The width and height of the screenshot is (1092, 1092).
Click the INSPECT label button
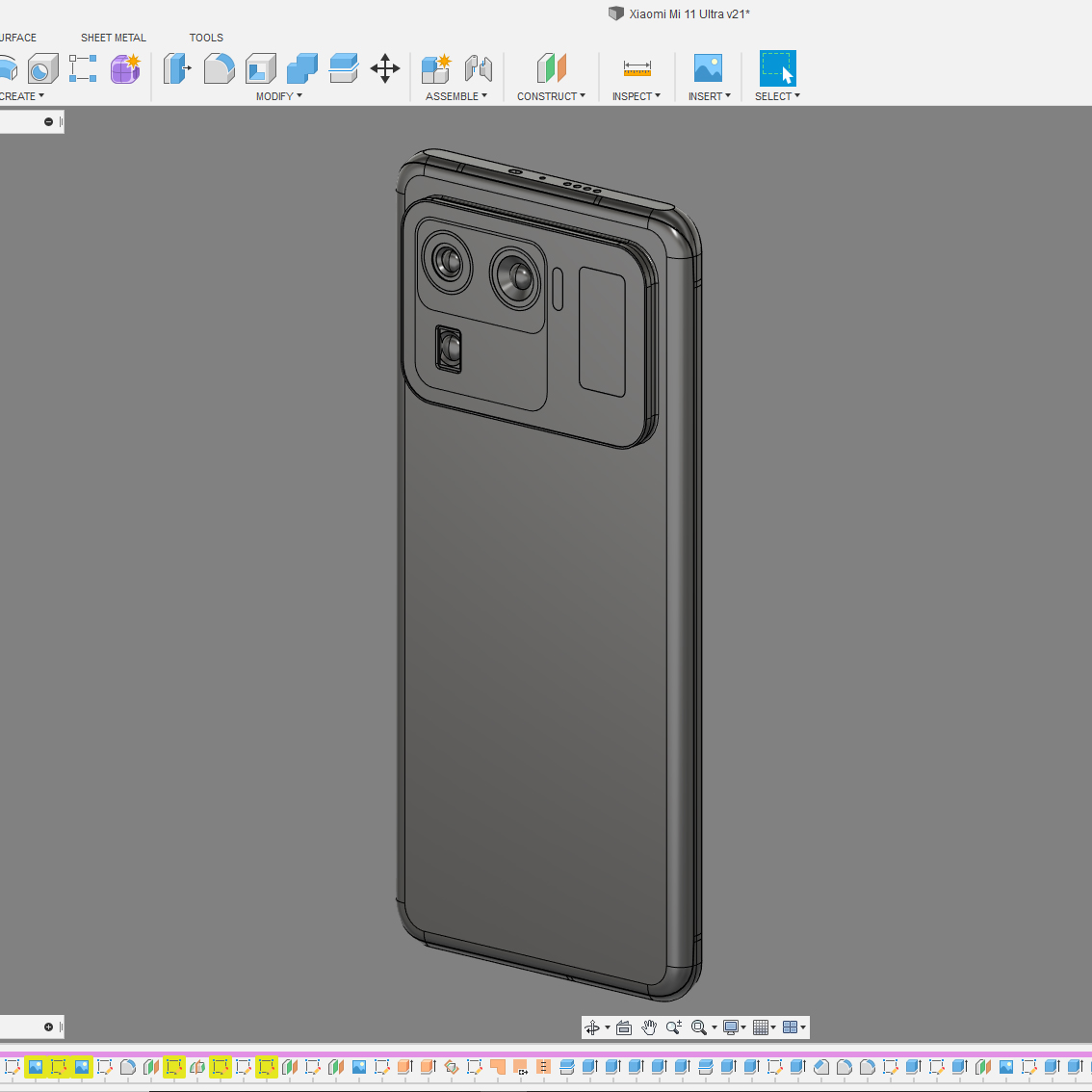[x=636, y=96]
